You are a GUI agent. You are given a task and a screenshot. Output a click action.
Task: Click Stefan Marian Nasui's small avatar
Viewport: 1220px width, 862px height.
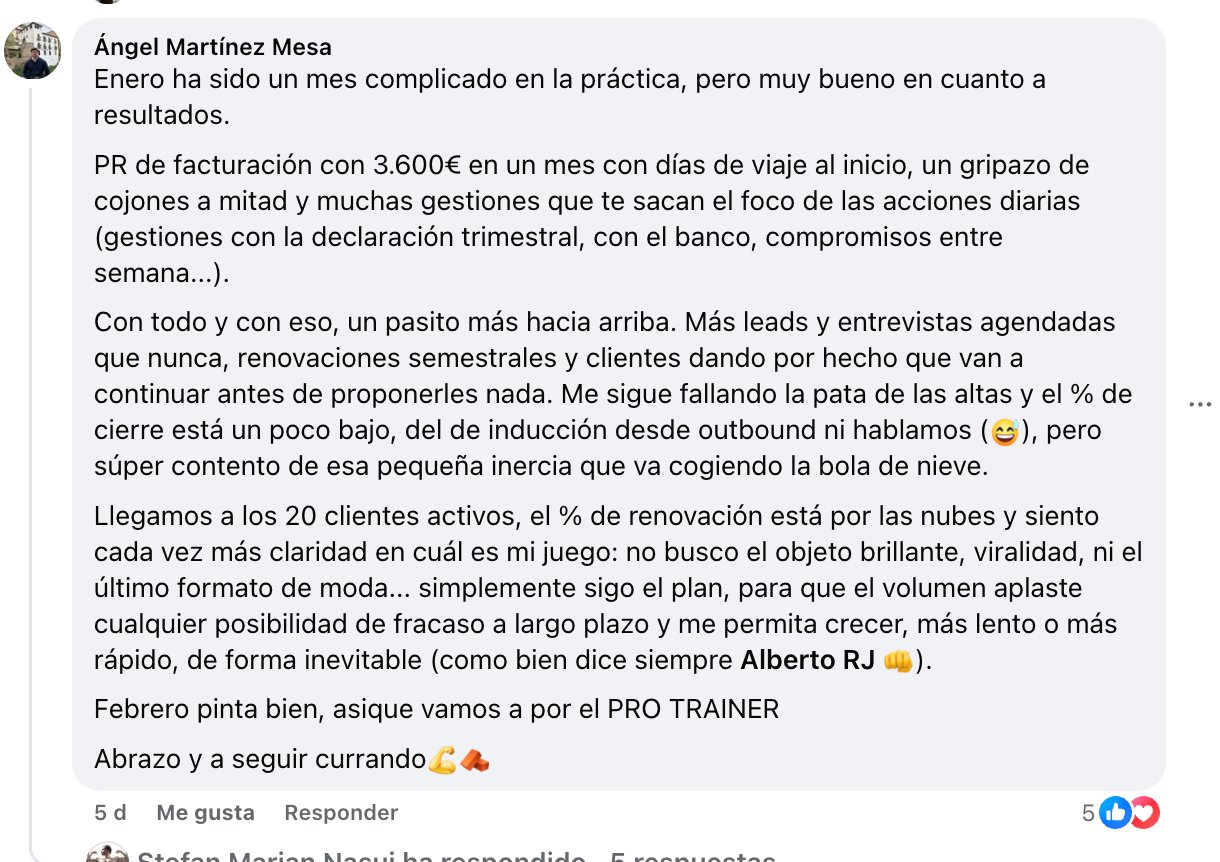click(x=108, y=855)
